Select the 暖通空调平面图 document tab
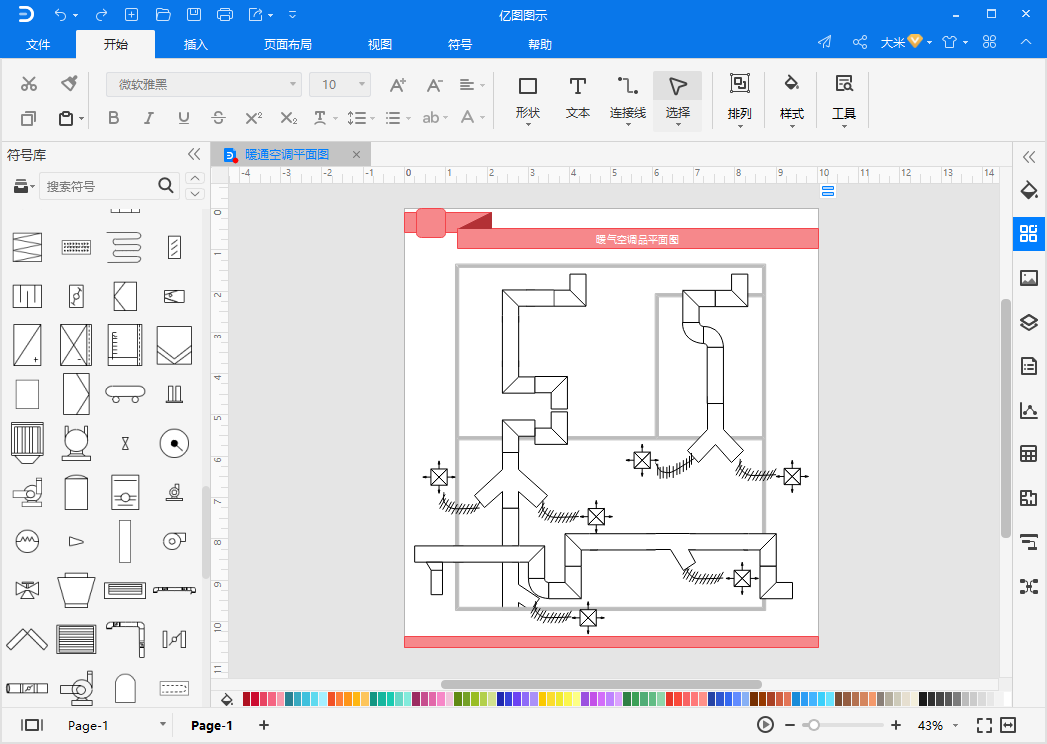The width and height of the screenshot is (1047, 744). click(x=287, y=155)
